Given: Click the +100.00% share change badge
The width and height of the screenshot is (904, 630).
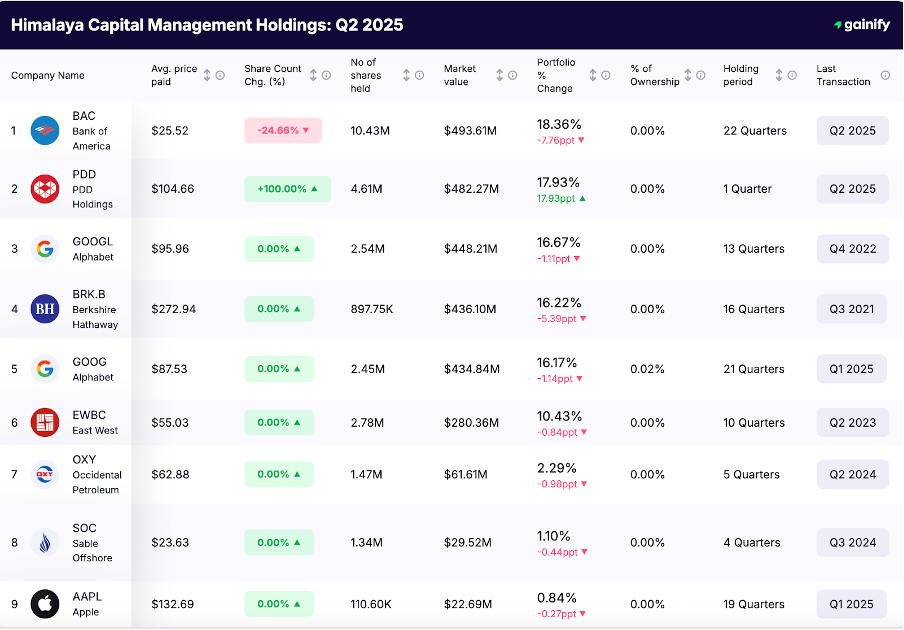Looking at the screenshot, I should point(288,189).
